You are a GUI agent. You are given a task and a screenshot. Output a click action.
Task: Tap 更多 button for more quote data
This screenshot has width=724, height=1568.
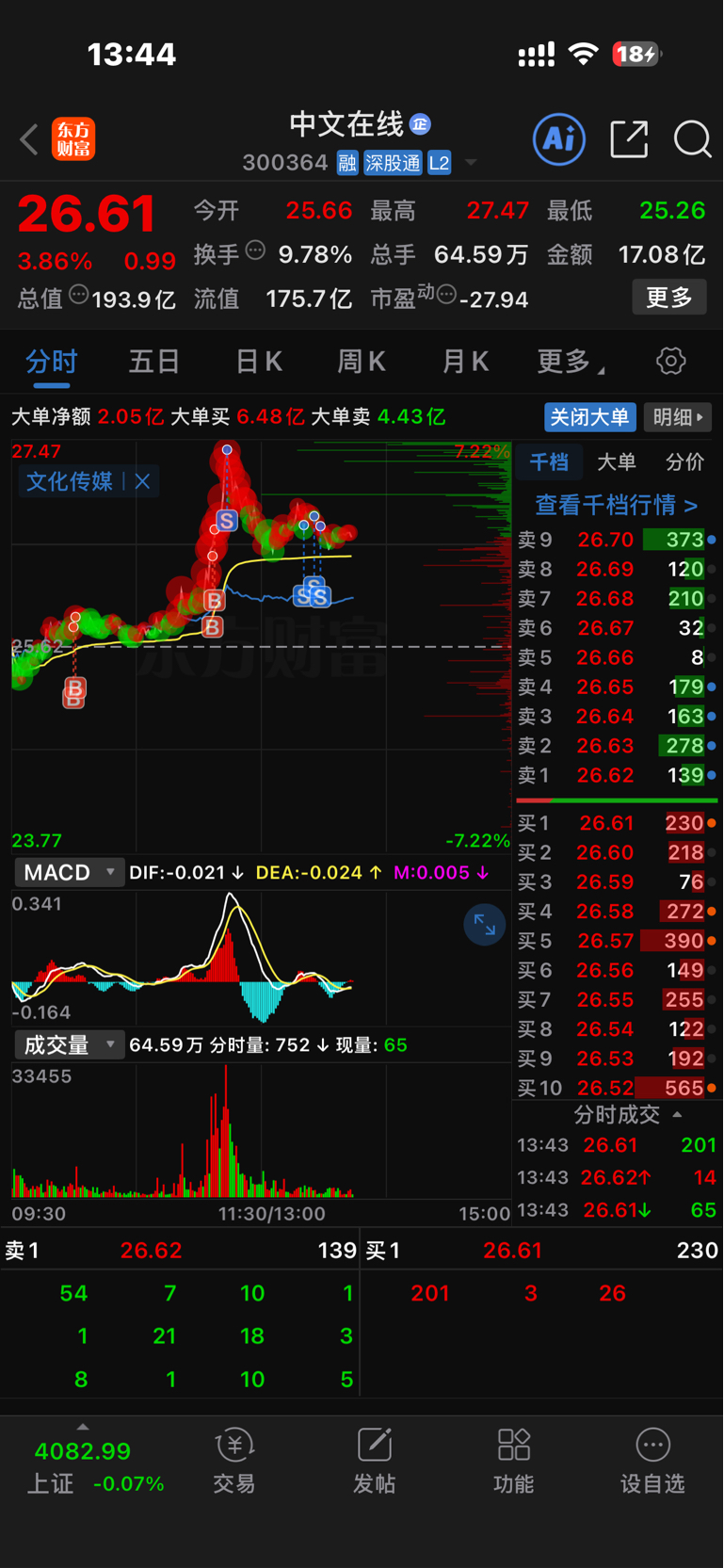tap(669, 298)
